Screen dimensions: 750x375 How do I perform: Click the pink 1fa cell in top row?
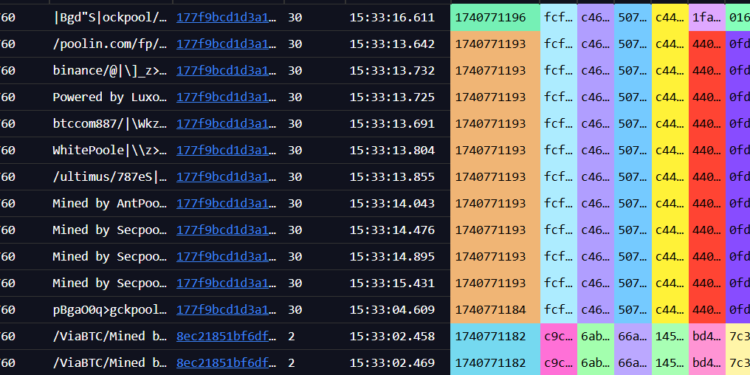click(707, 18)
